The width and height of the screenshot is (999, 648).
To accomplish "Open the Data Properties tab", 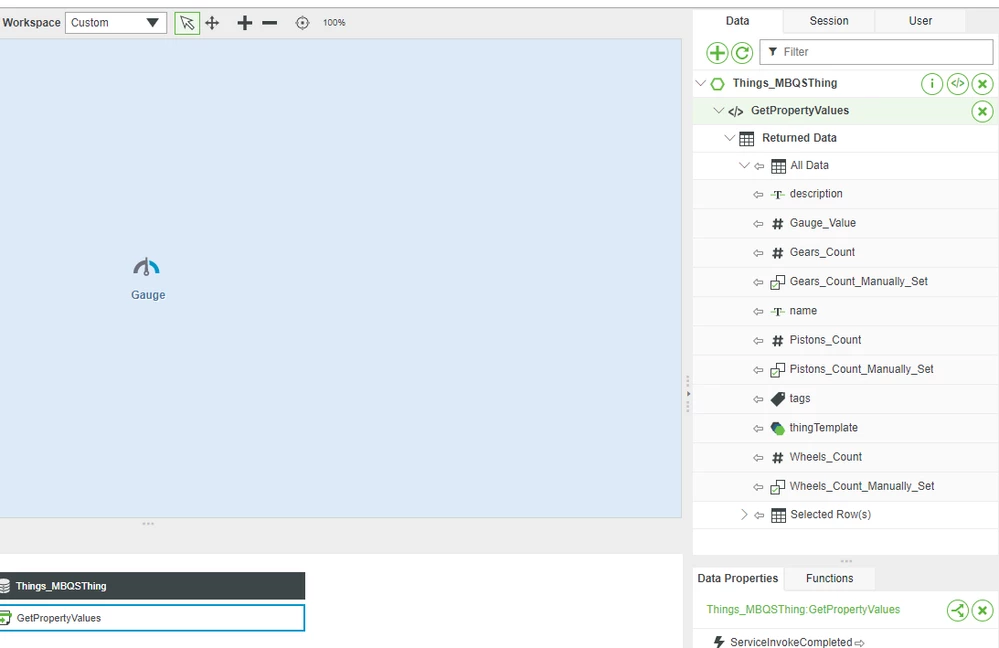I will [x=738, y=579].
